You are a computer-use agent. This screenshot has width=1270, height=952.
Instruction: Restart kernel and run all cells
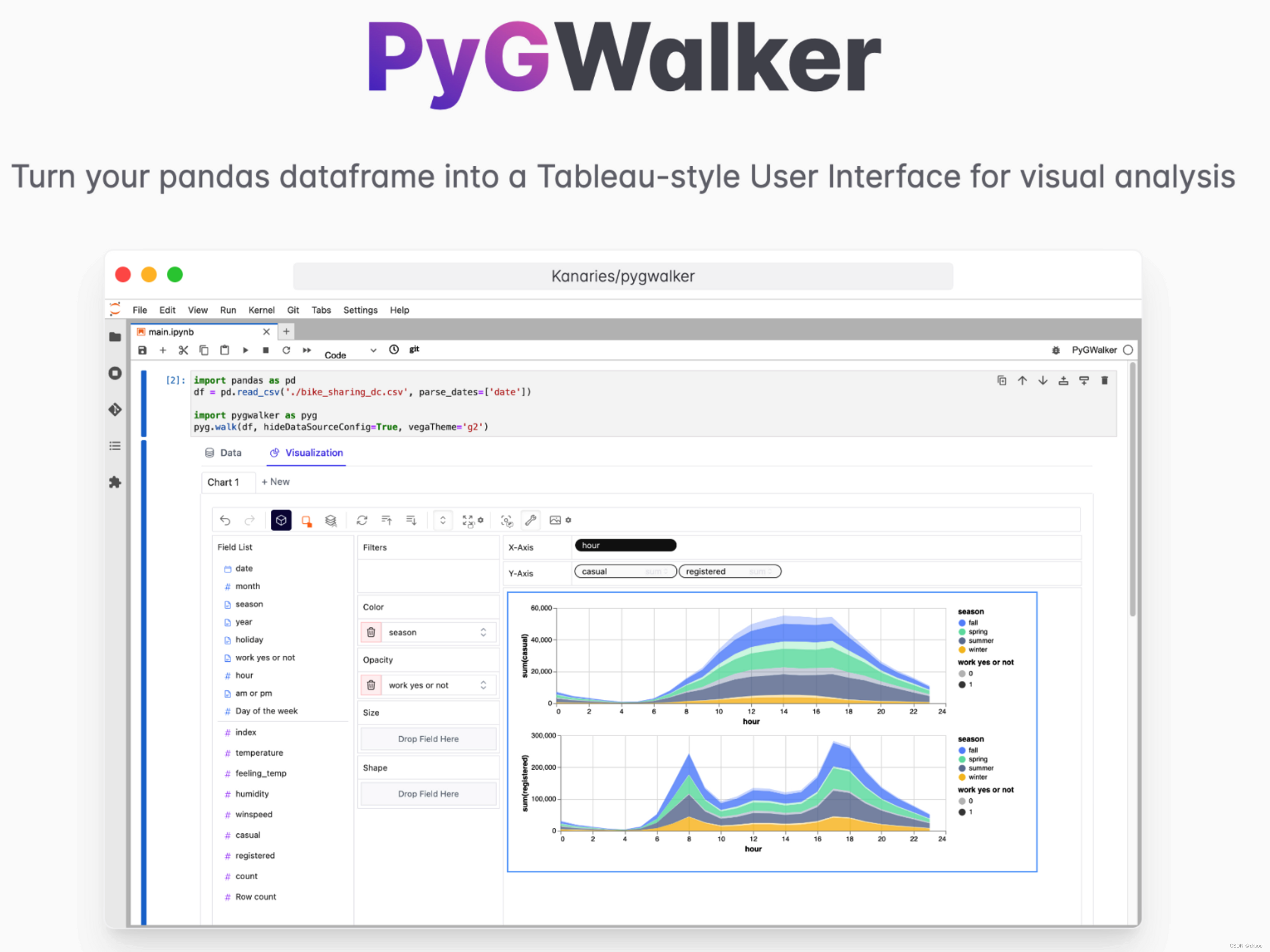point(306,350)
